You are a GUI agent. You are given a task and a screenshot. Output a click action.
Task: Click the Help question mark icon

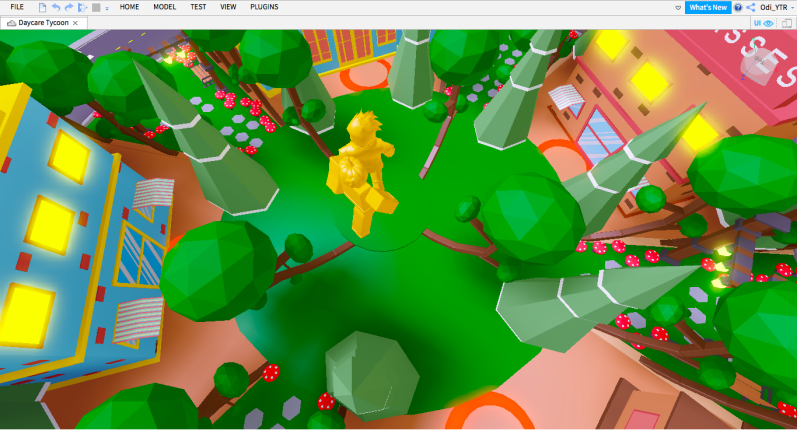pyautogui.click(x=738, y=7)
